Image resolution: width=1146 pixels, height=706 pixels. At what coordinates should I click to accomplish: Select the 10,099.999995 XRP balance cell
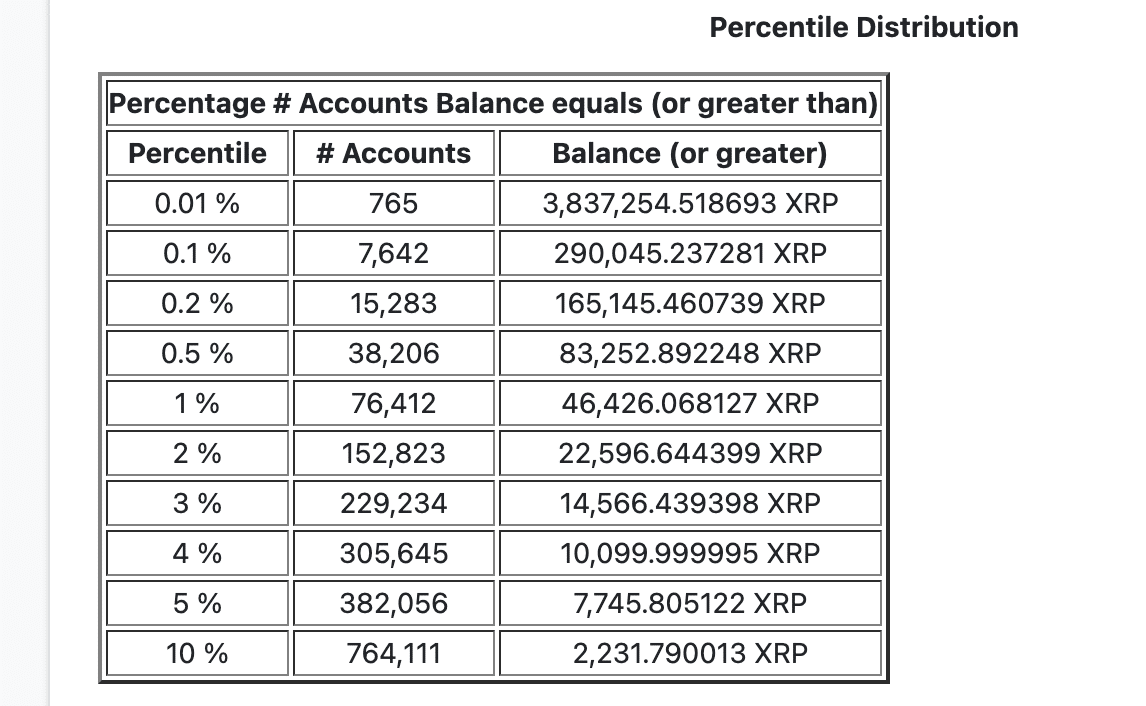click(690, 554)
